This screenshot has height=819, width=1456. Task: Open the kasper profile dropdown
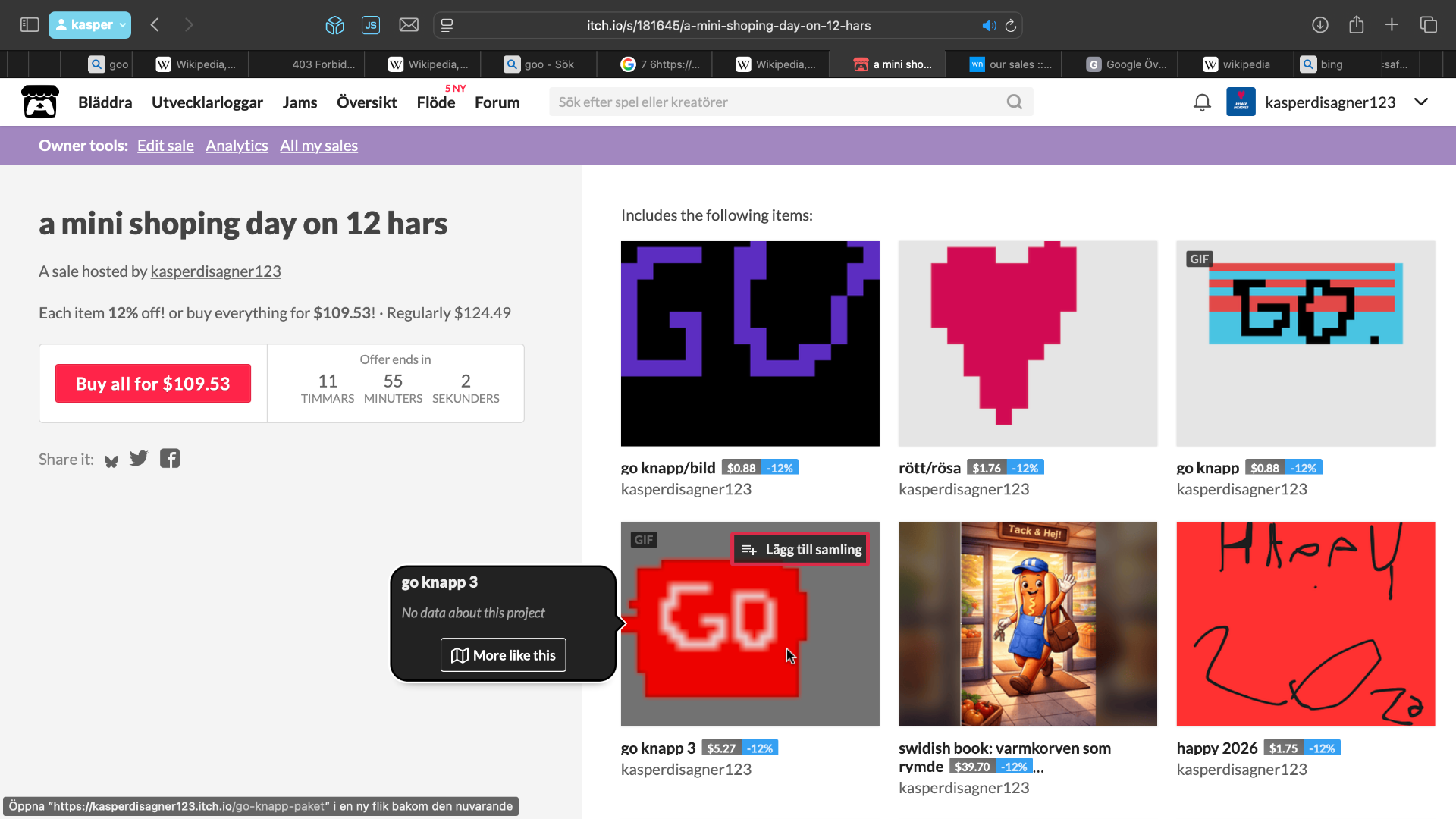(x=90, y=25)
